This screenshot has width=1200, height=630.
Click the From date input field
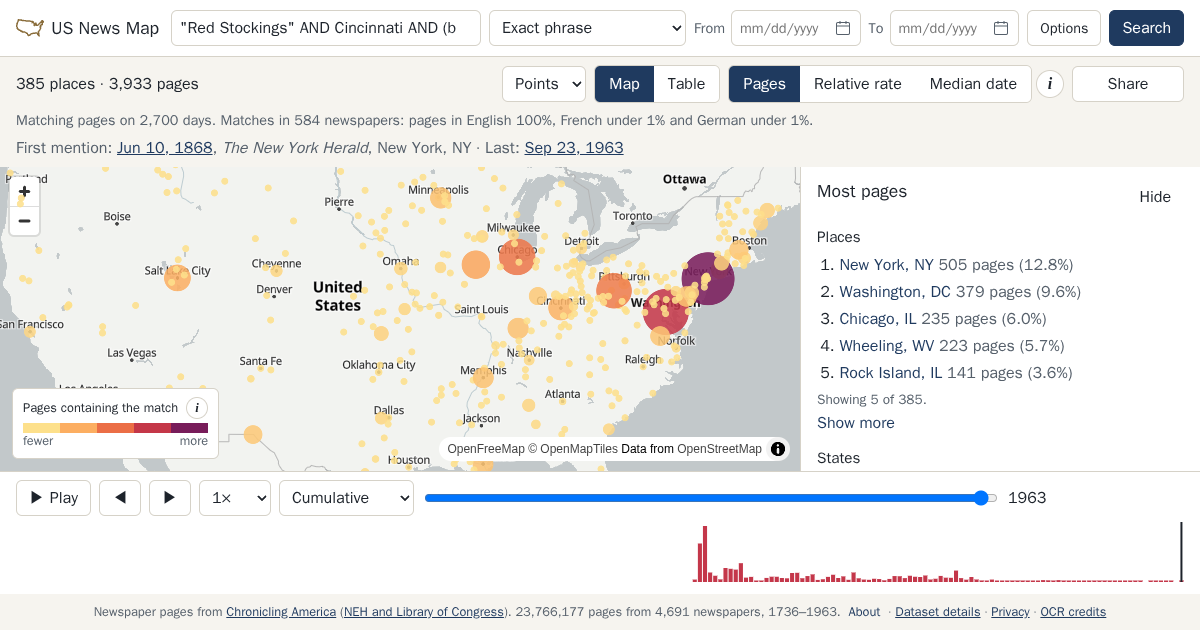point(796,28)
